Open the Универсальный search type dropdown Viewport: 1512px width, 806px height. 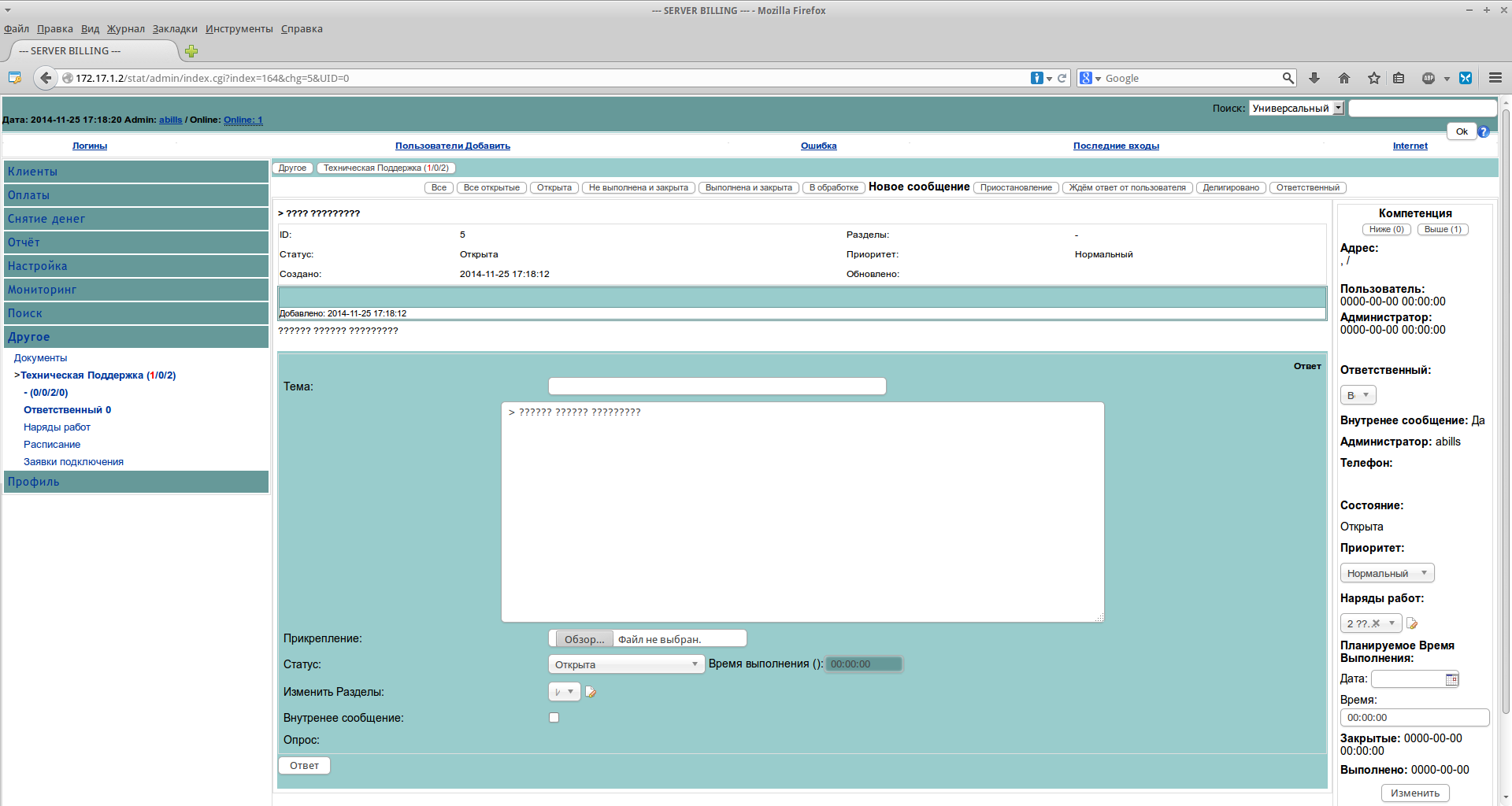1296,109
